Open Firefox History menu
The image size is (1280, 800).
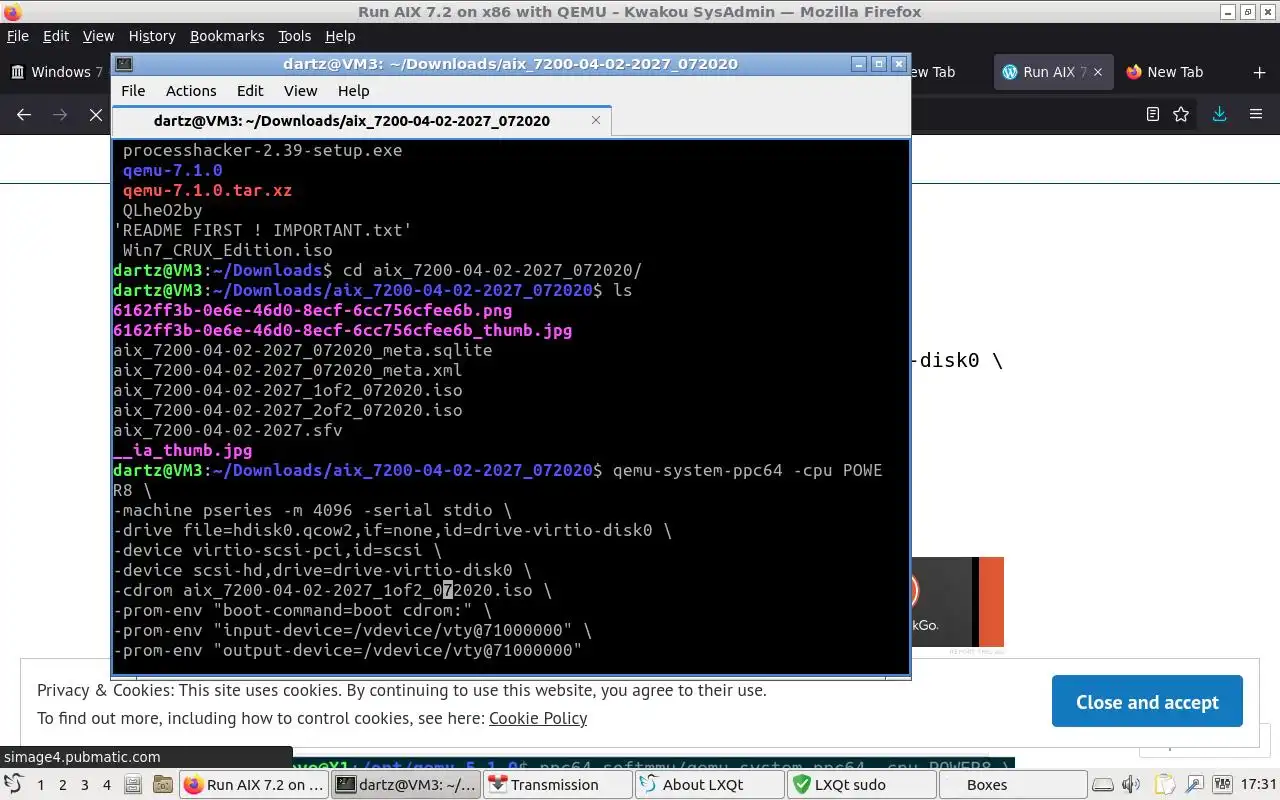coord(152,36)
